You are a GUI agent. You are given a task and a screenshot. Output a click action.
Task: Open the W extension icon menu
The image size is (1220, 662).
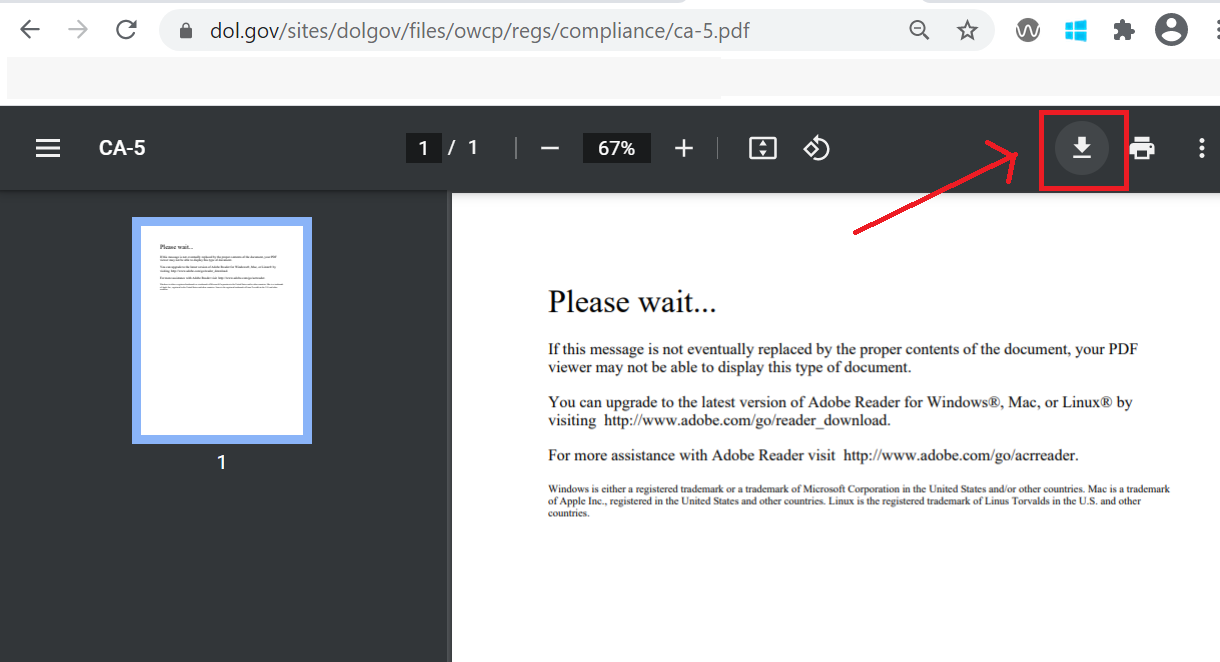point(1027,30)
